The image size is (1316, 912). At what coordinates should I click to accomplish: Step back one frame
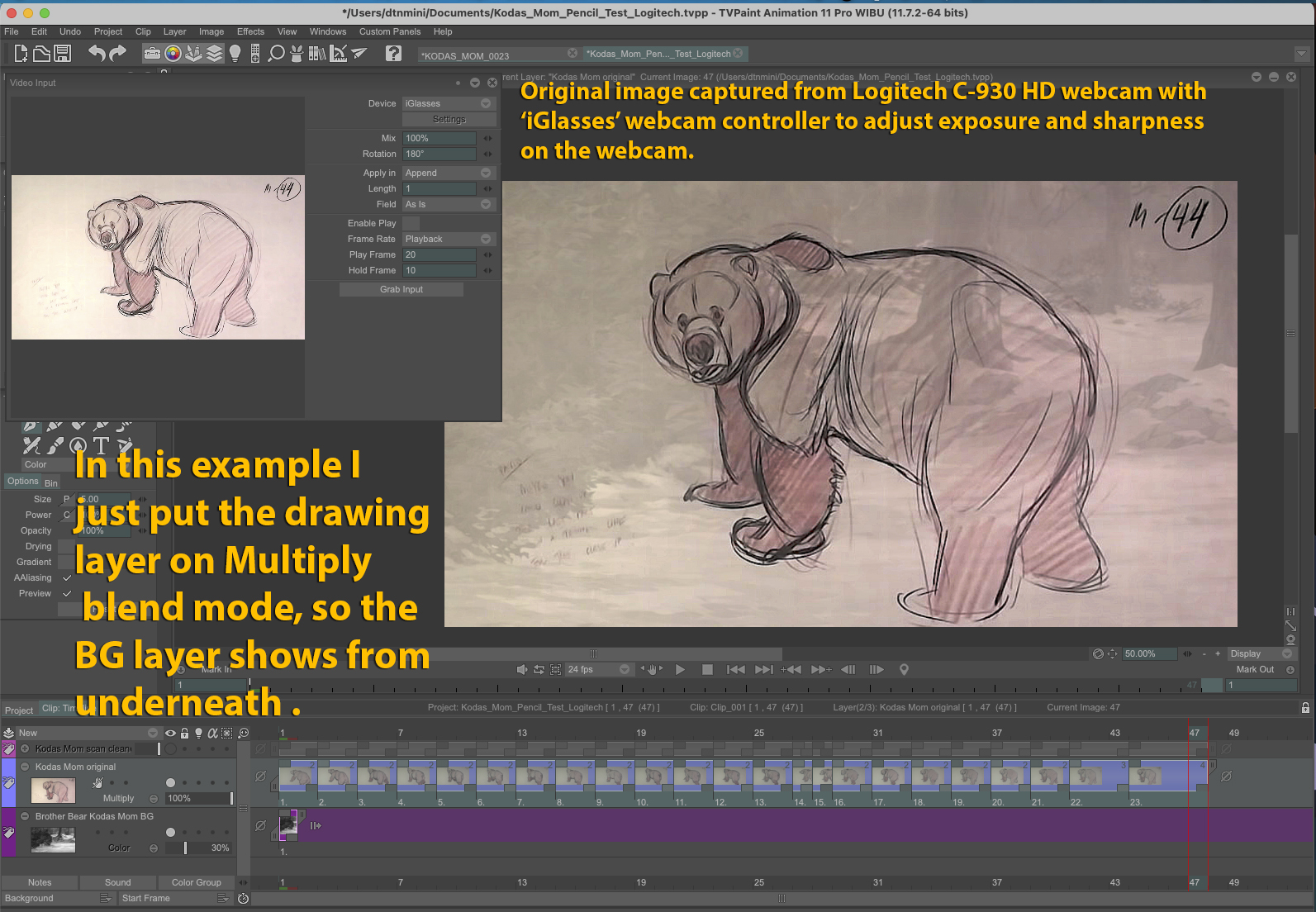[x=848, y=669]
